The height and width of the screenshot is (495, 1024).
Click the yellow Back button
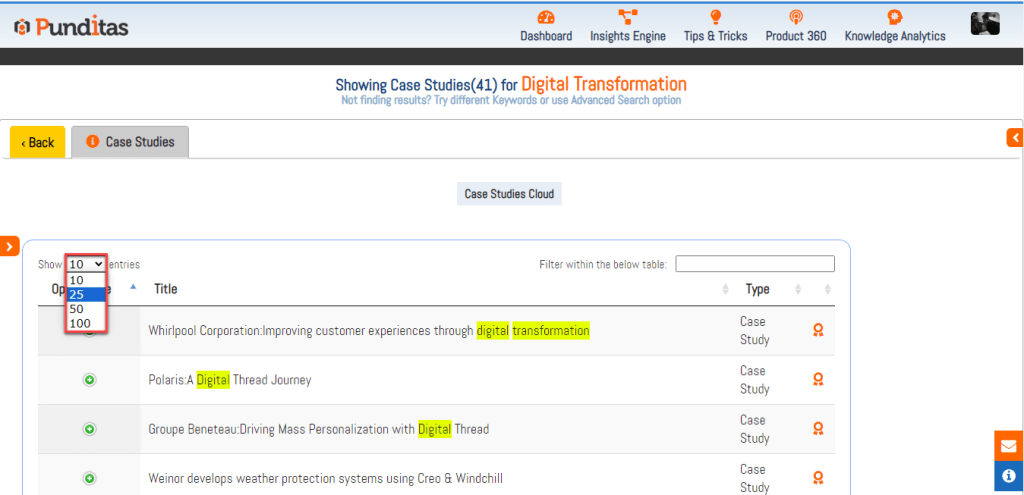[x=38, y=142]
